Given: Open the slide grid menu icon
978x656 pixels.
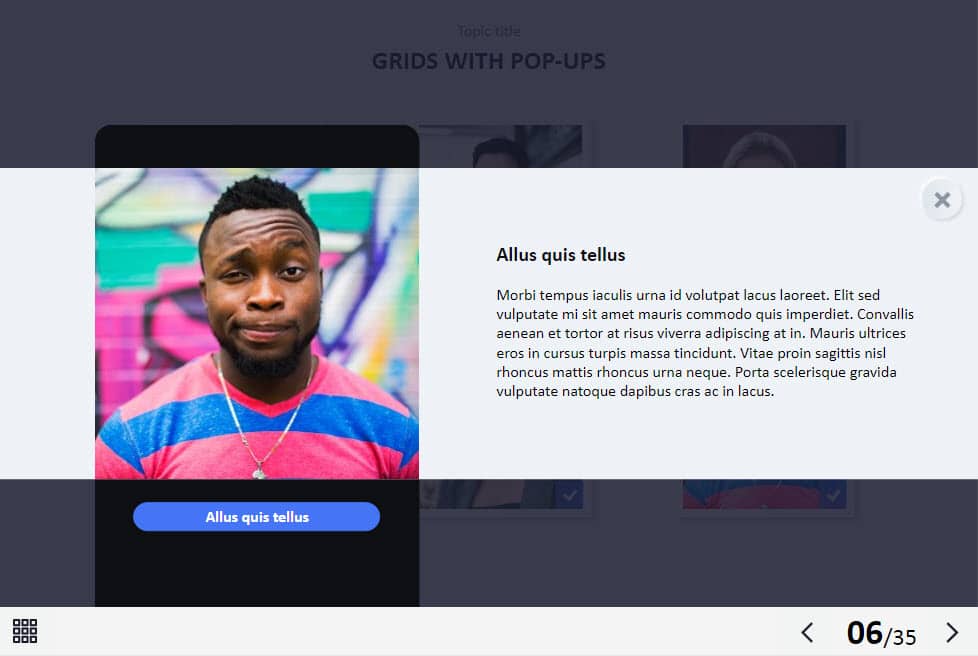Looking at the screenshot, I should click(x=25, y=631).
